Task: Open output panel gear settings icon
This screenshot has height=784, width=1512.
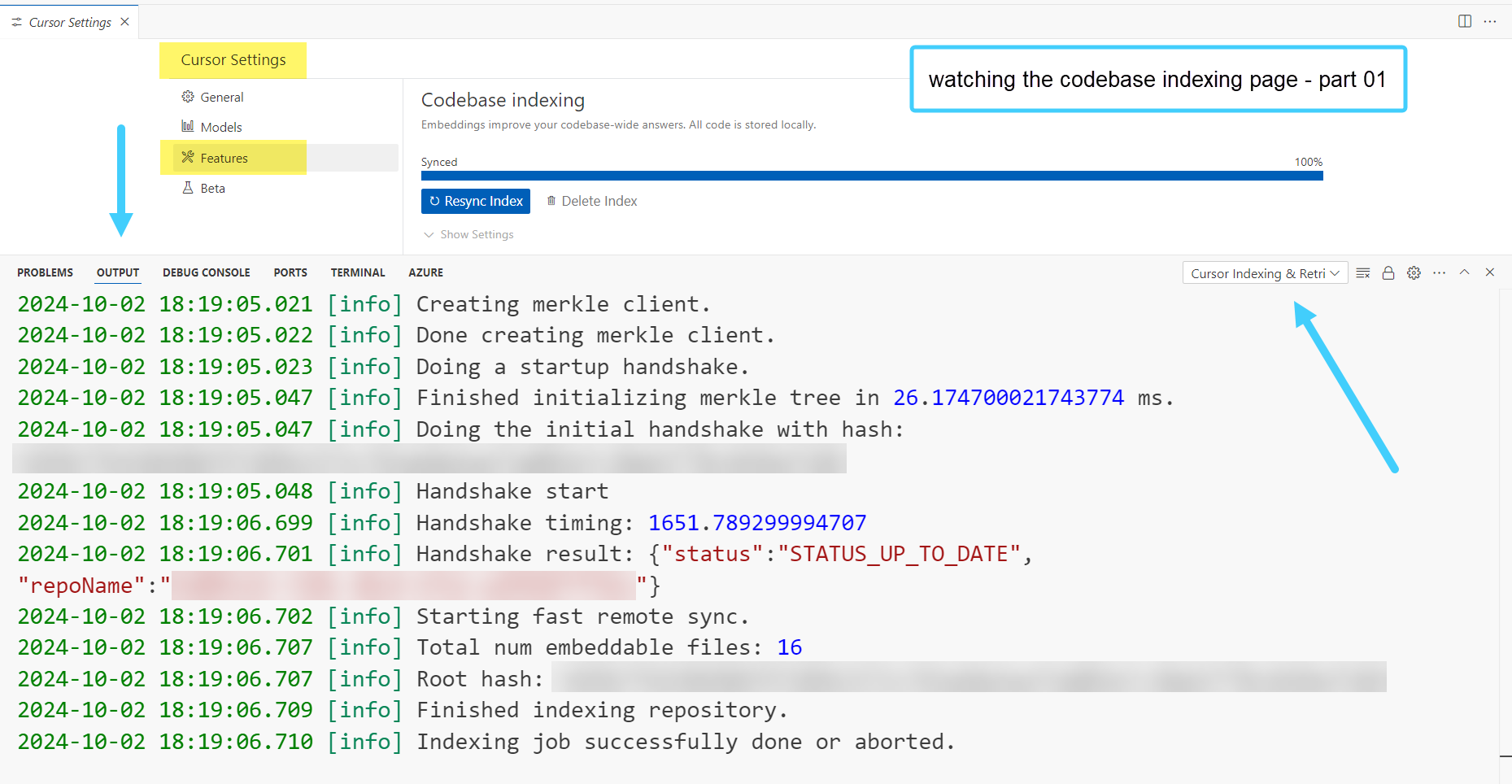Action: (1414, 273)
